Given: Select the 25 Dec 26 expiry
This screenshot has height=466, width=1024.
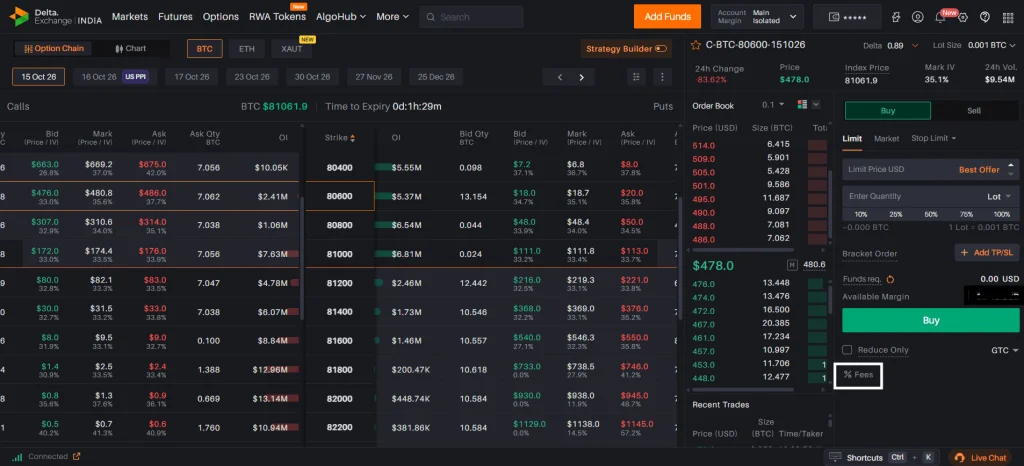Looking at the screenshot, I should pyautogui.click(x=436, y=77).
